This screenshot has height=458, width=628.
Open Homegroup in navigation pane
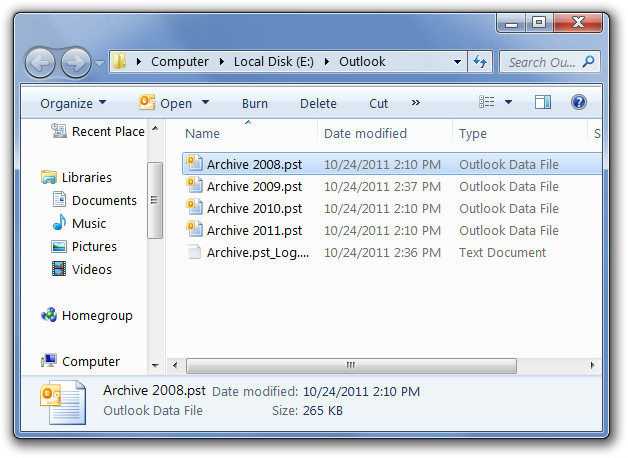click(97, 316)
